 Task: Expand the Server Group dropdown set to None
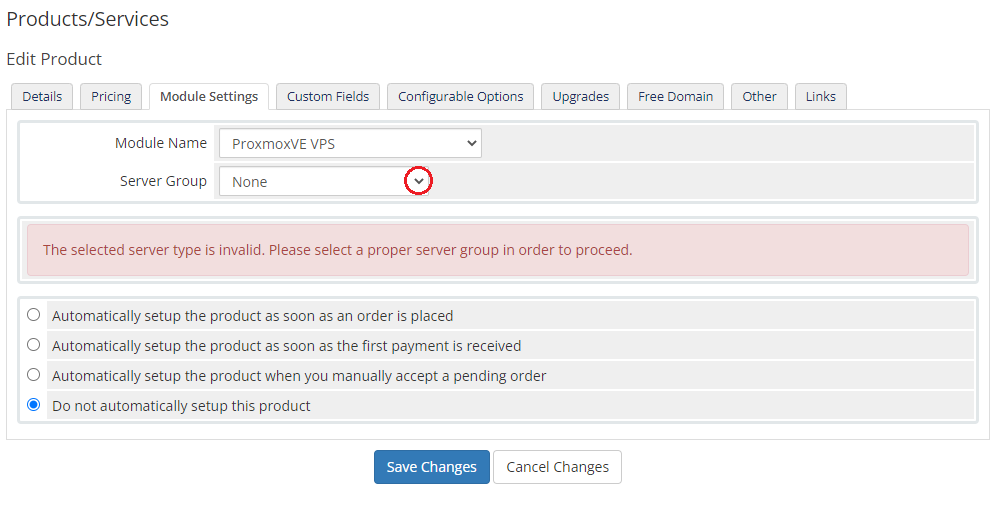point(324,181)
